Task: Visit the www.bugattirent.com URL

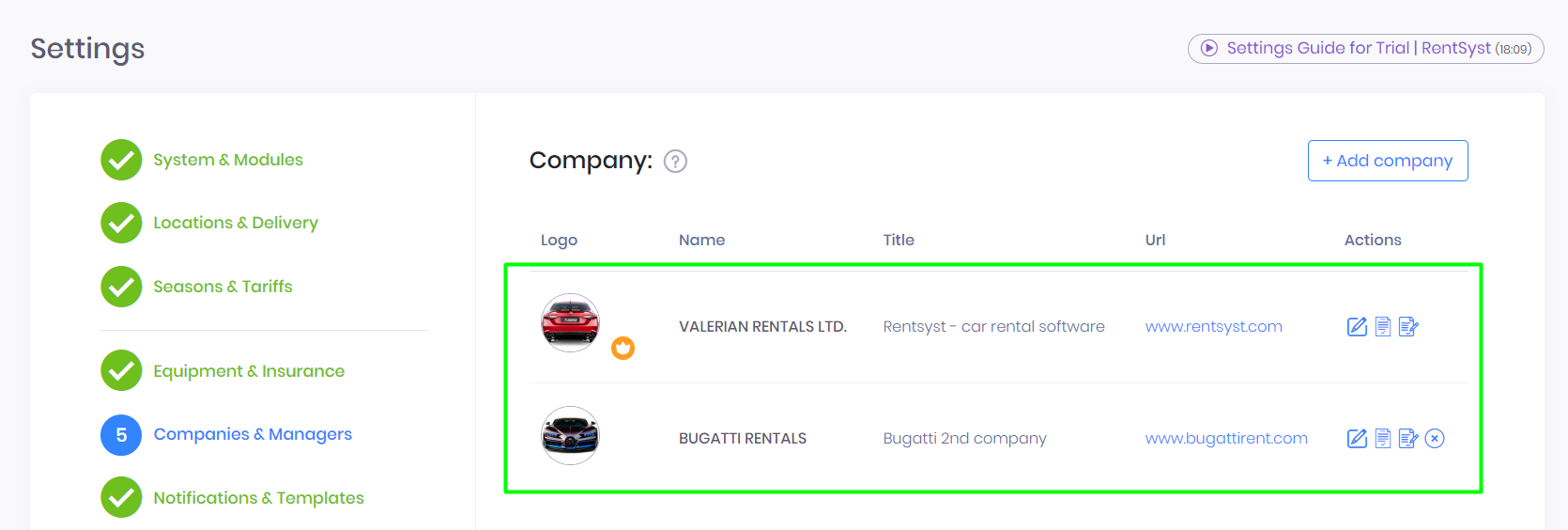Action: pos(1226,439)
